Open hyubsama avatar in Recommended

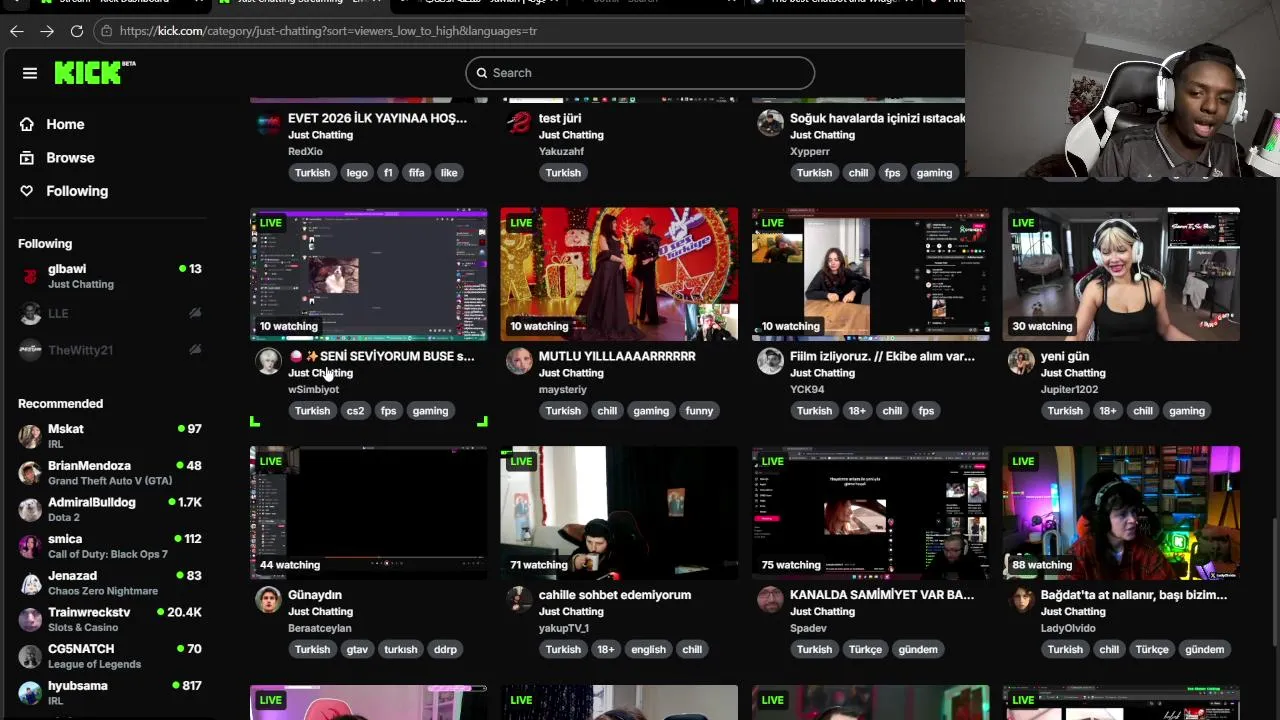click(x=30, y=693)
